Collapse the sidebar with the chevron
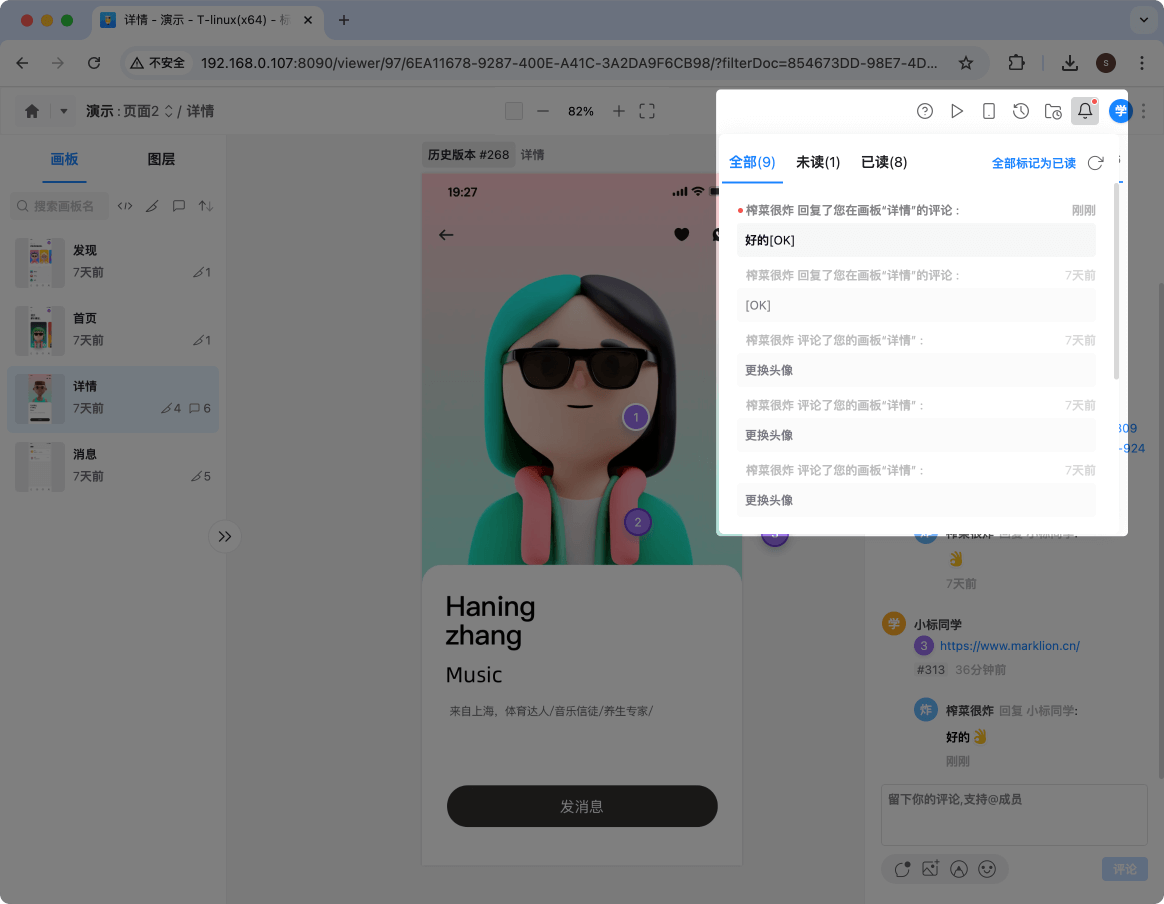Screen dimensions: 1164x904 pyautogui.click(x=224, y=537)
